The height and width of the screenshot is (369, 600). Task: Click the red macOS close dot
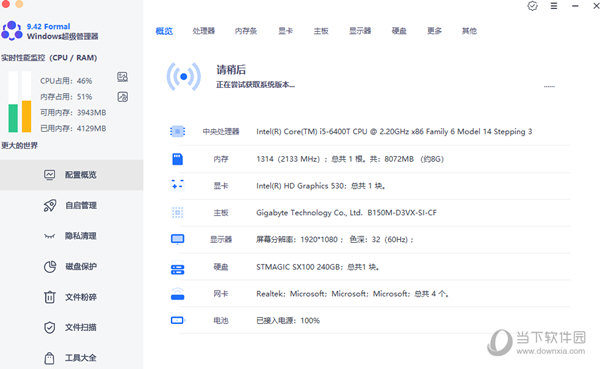pos(5,4)
